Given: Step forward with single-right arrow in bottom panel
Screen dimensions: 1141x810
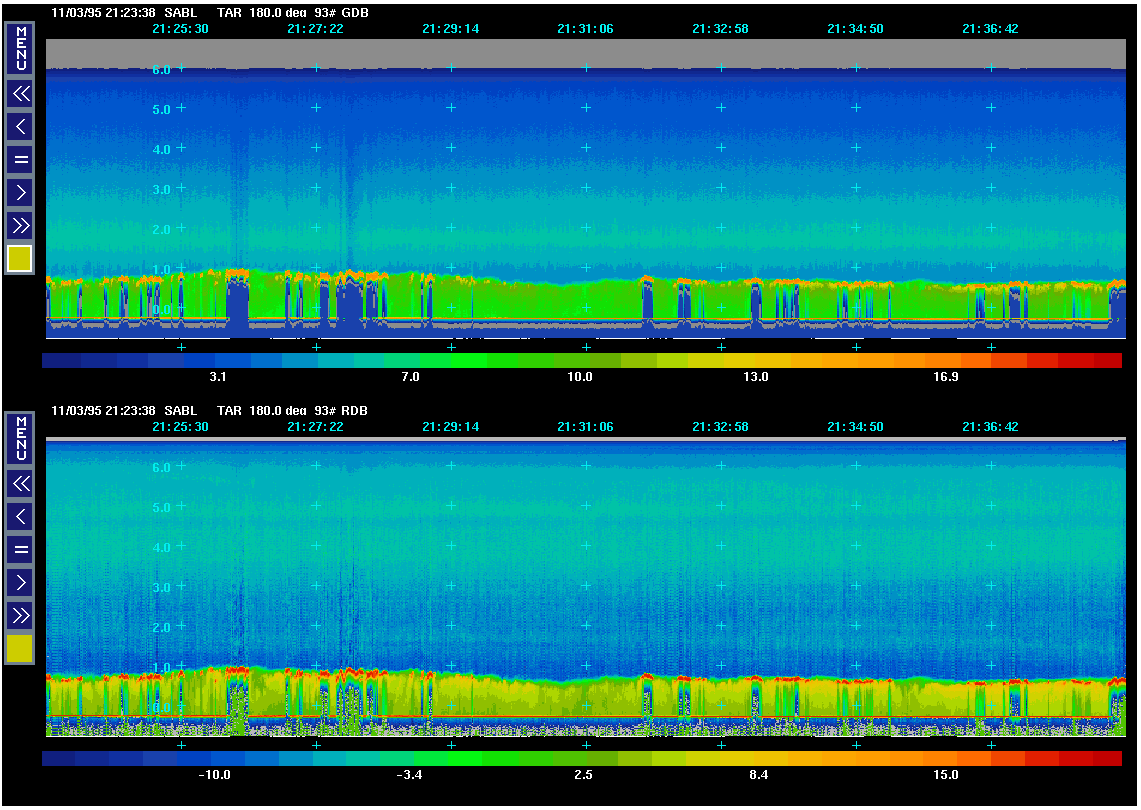Looking at the screenshot, I should pos(20,581).
